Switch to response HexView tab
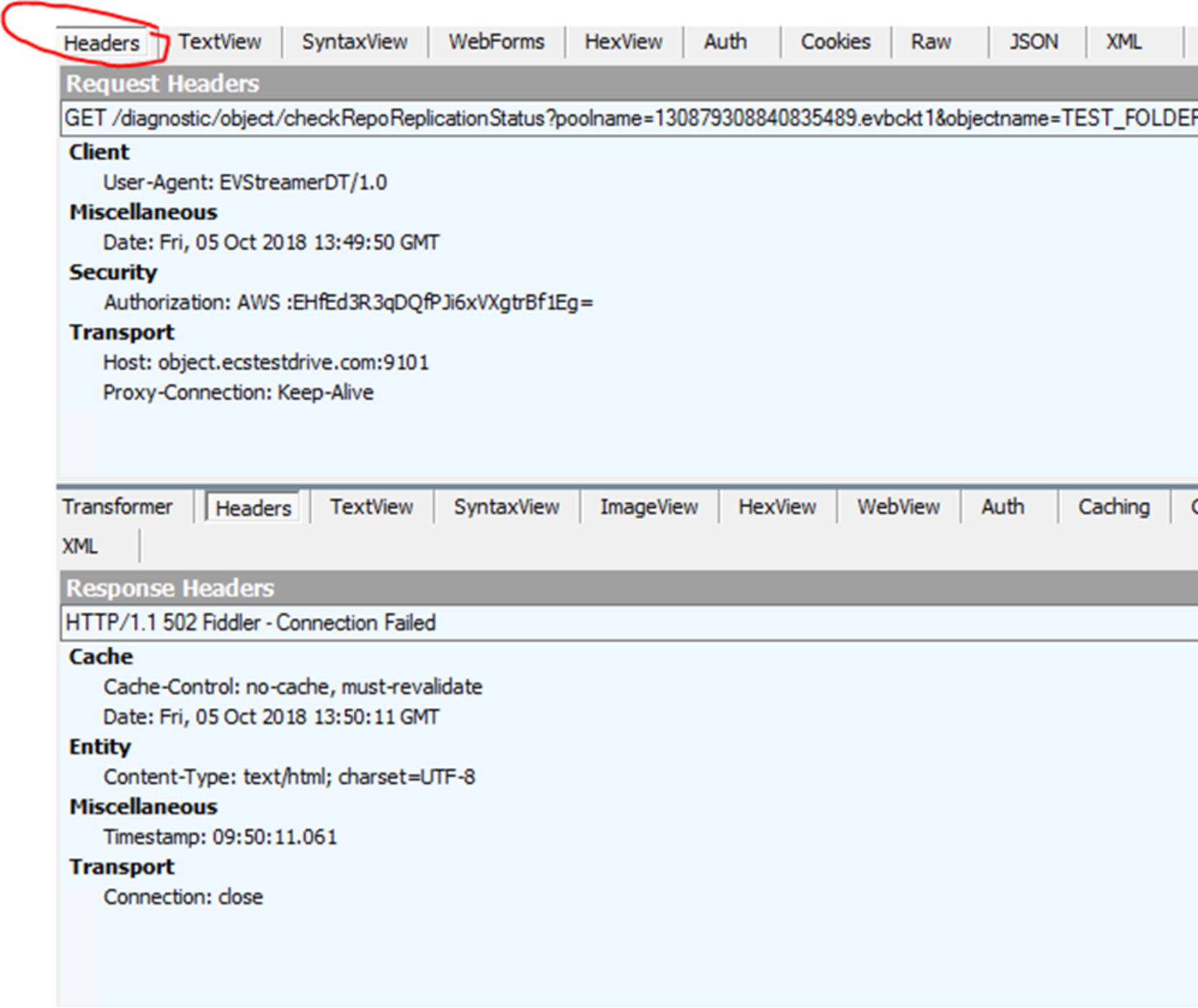The height and width of the screenshot is (1008, 1198). [x=778, y=507]
